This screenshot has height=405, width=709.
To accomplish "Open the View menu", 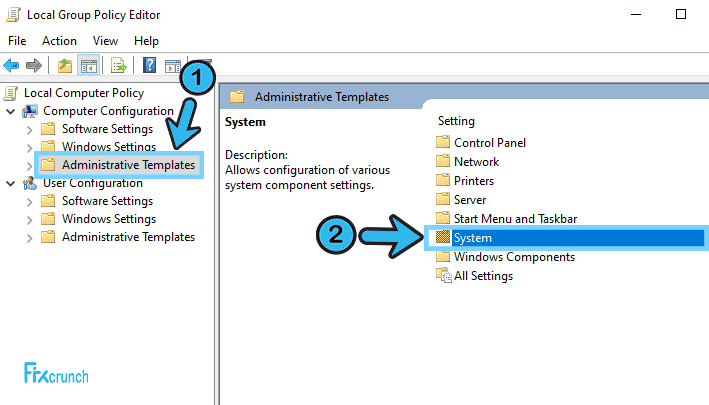I will tap(105, 41).
